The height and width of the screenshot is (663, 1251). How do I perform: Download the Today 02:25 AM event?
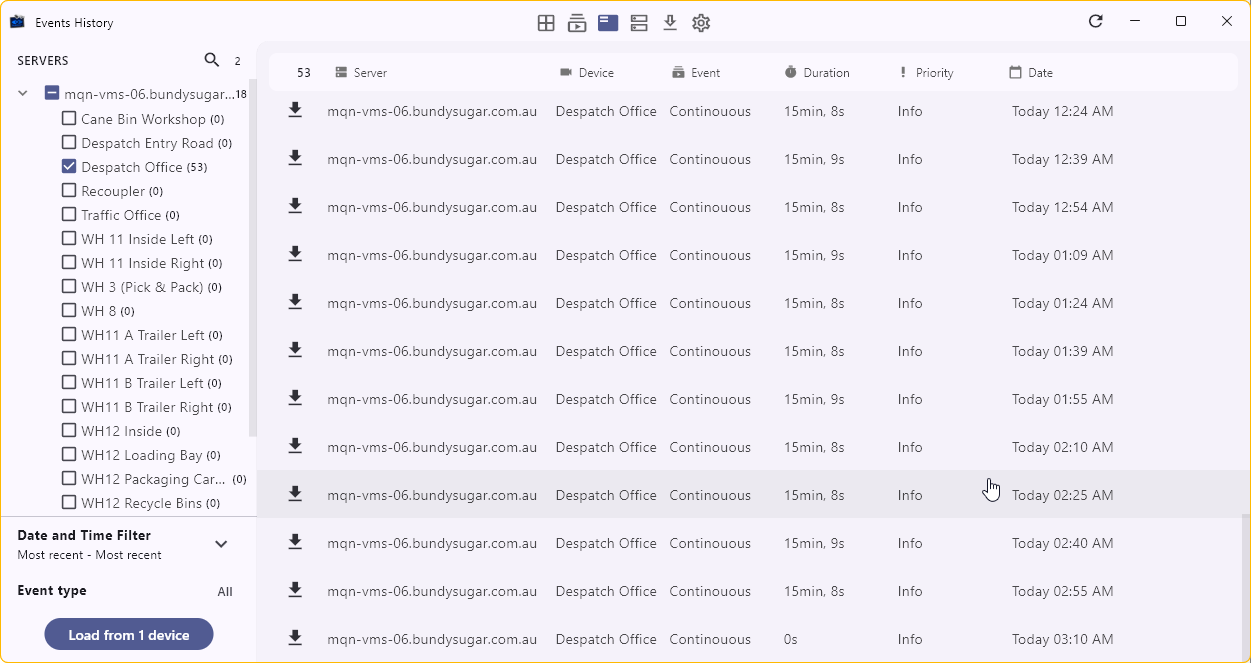click(295, 494)
